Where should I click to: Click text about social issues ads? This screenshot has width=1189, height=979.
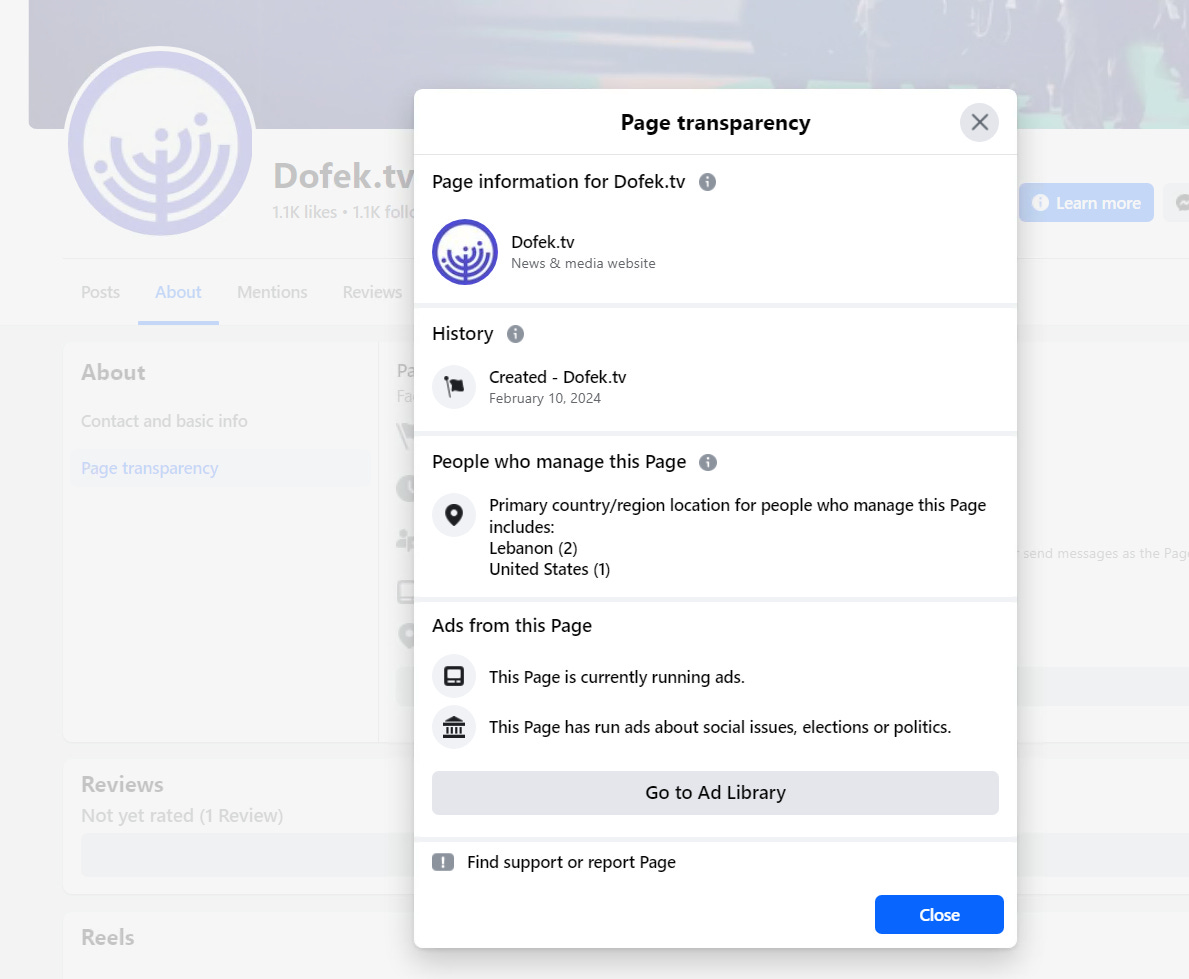pyautogui.click(x=720, y=727)
